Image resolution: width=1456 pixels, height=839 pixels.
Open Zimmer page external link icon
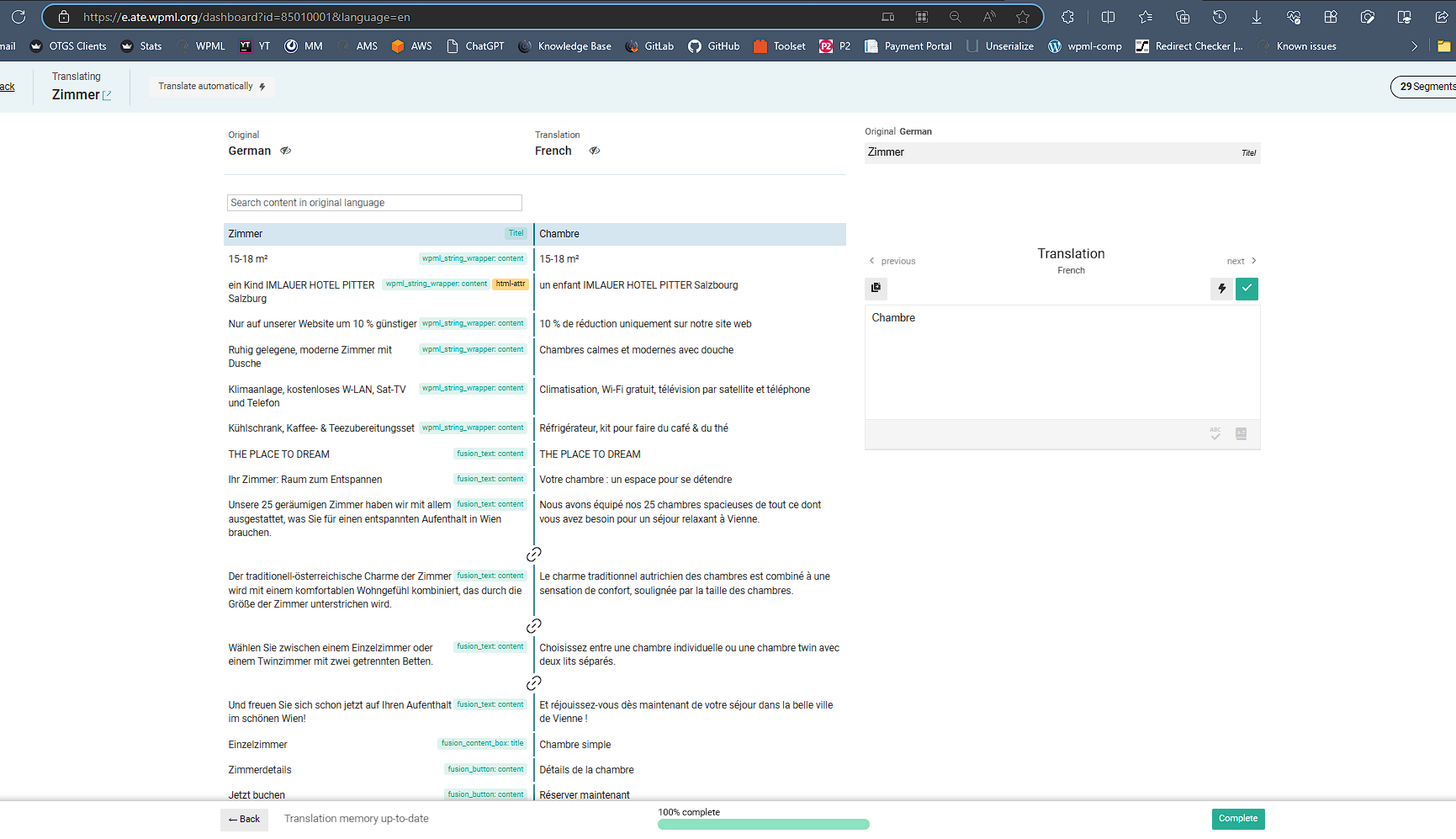pyautogui.click(x=107, y=96)
